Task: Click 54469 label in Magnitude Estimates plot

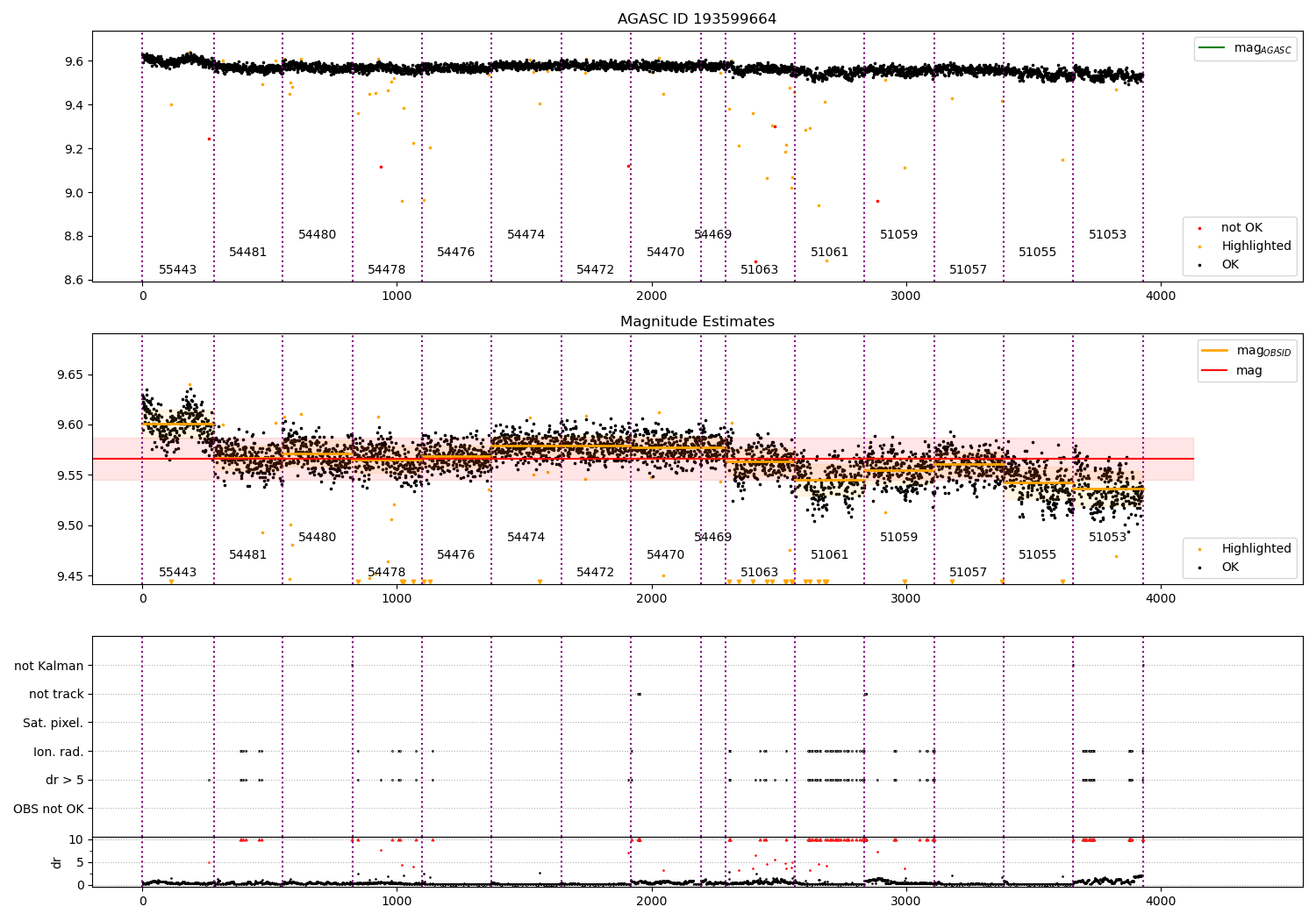Action: tap(712, 538)
